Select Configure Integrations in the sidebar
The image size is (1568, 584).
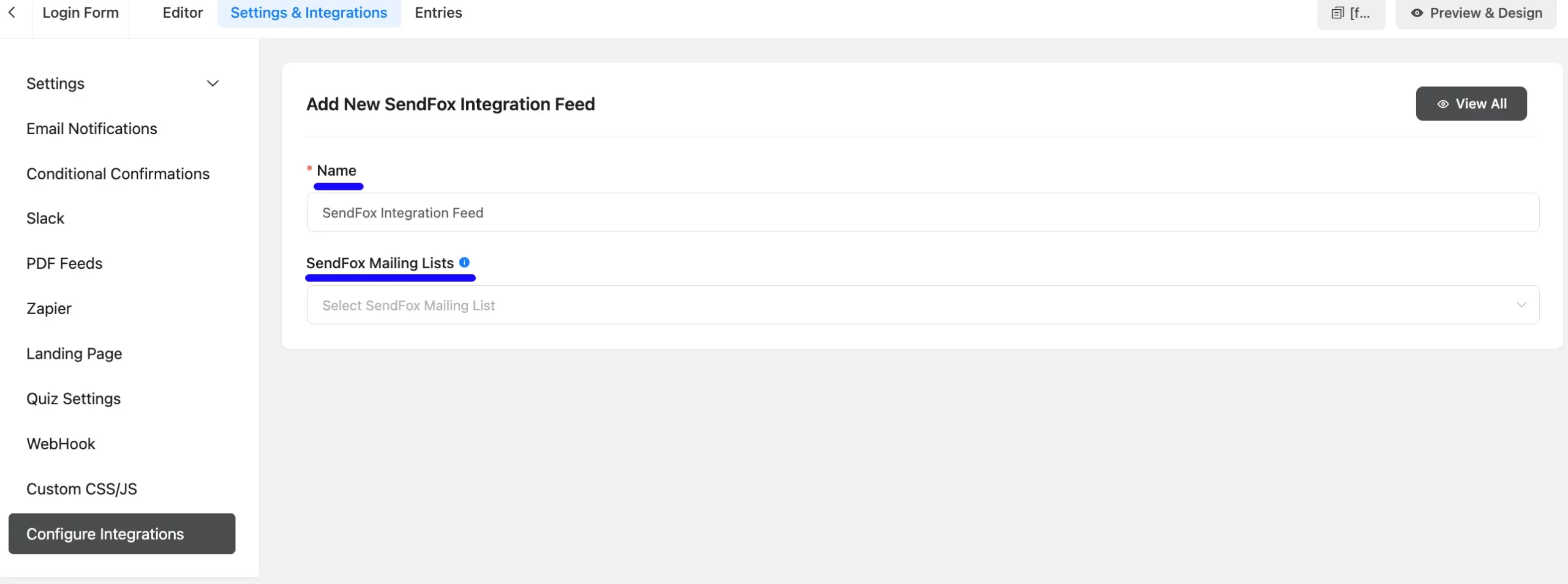click(105, 533)
